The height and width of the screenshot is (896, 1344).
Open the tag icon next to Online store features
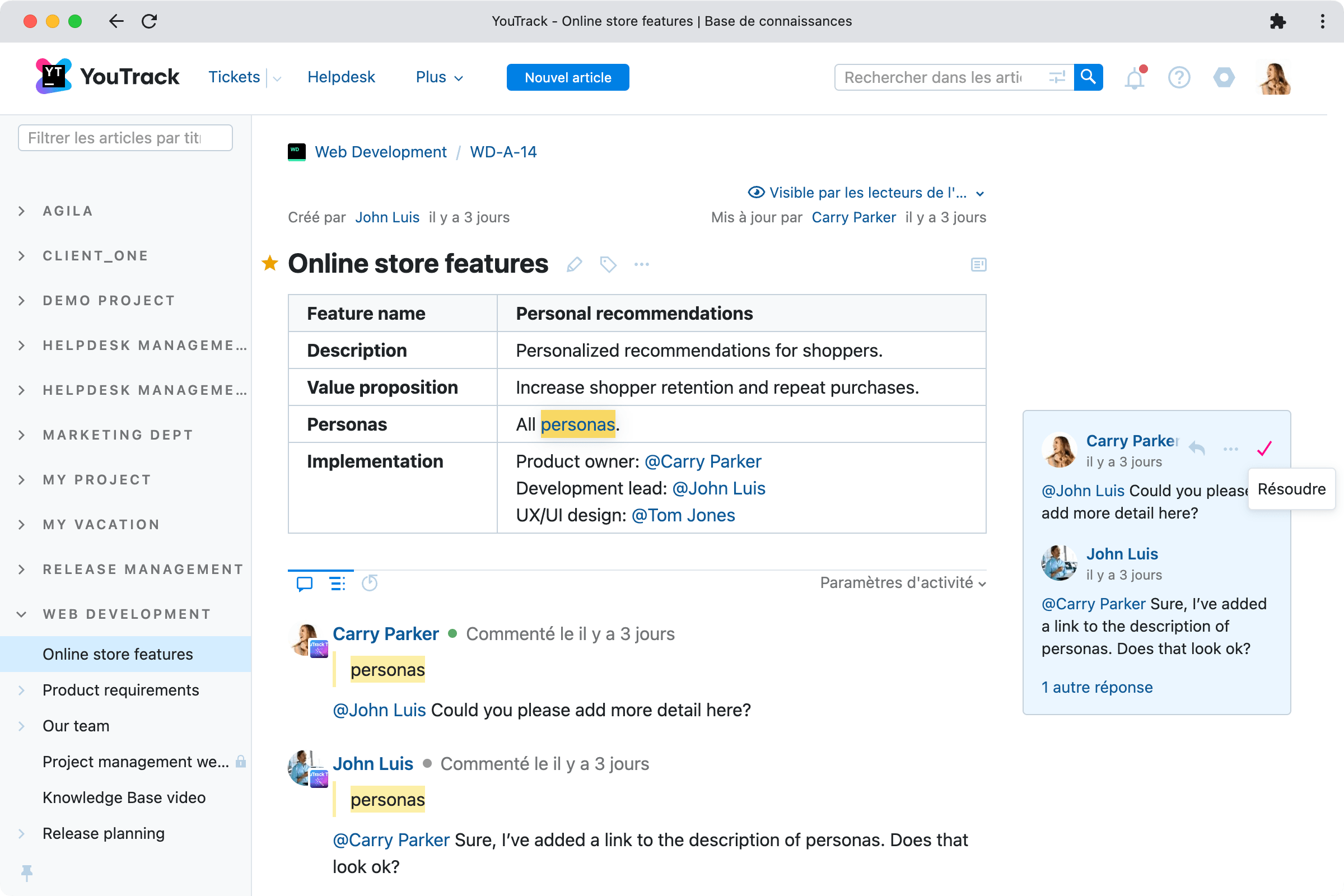click(608, 264)
